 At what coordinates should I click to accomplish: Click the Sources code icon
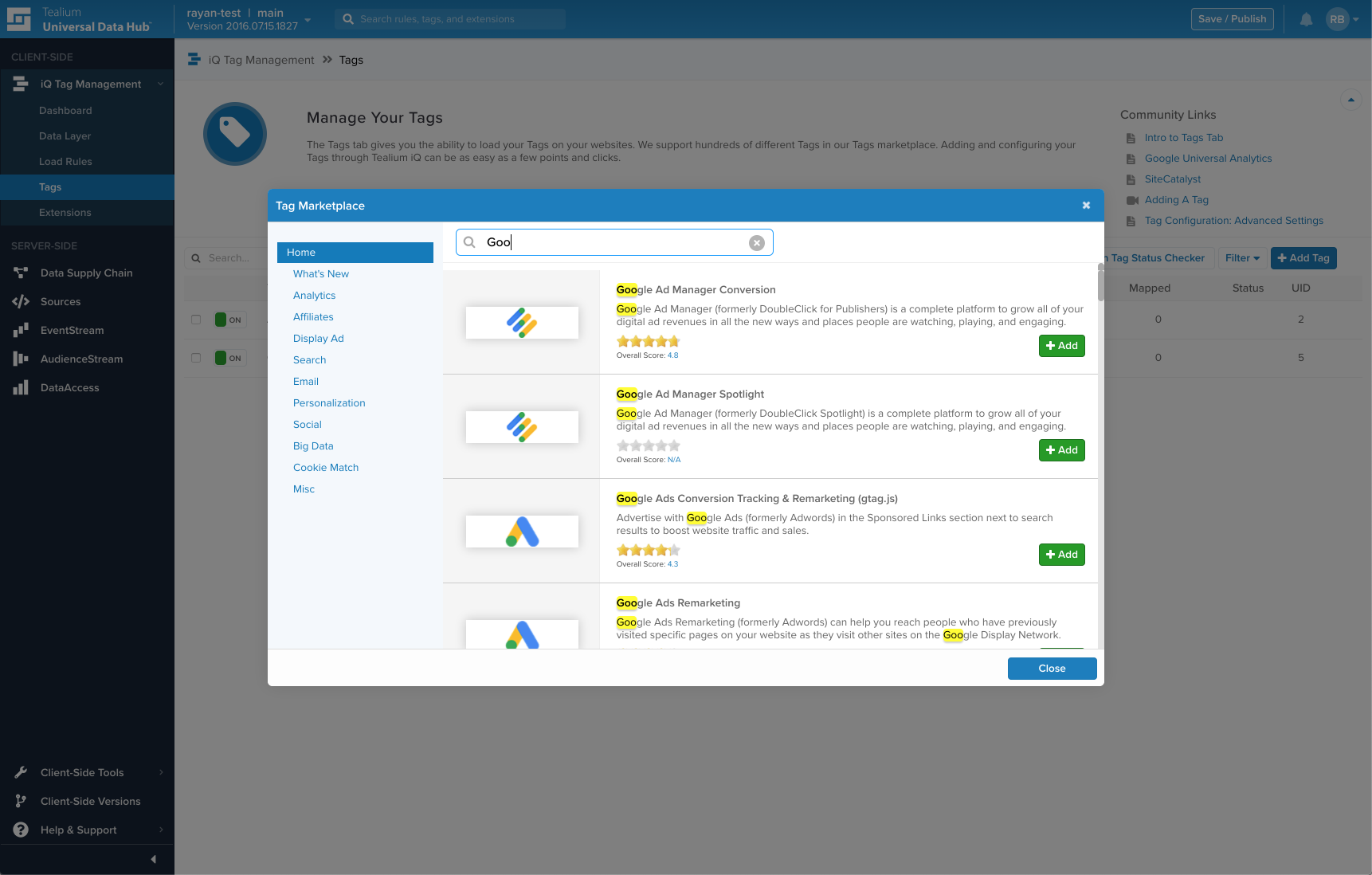21,301
